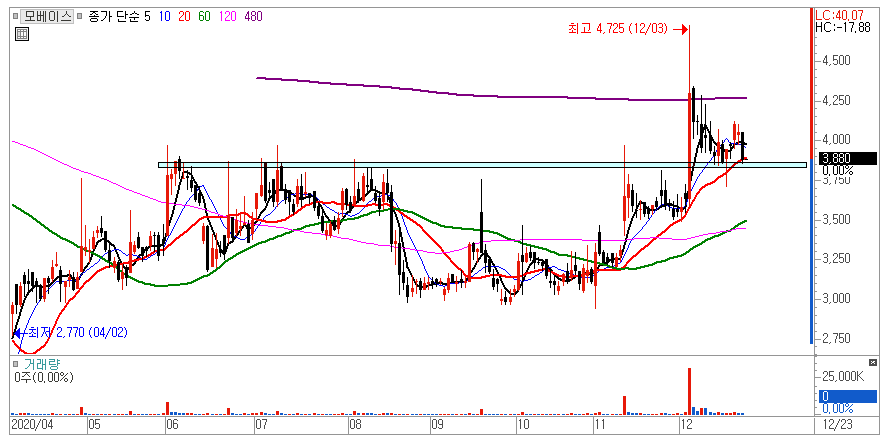
Task: Click the 4,000 price axis label
Action: pyautogui.click(x=835, y=140)
